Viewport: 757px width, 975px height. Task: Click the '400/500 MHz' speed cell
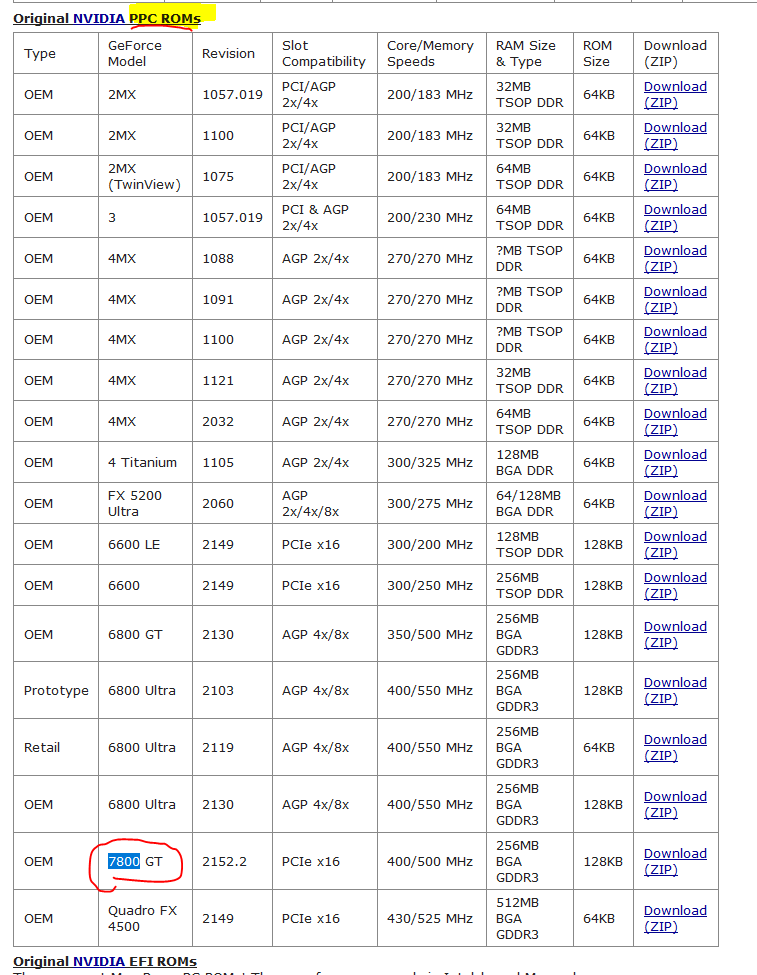click(430, 861)
